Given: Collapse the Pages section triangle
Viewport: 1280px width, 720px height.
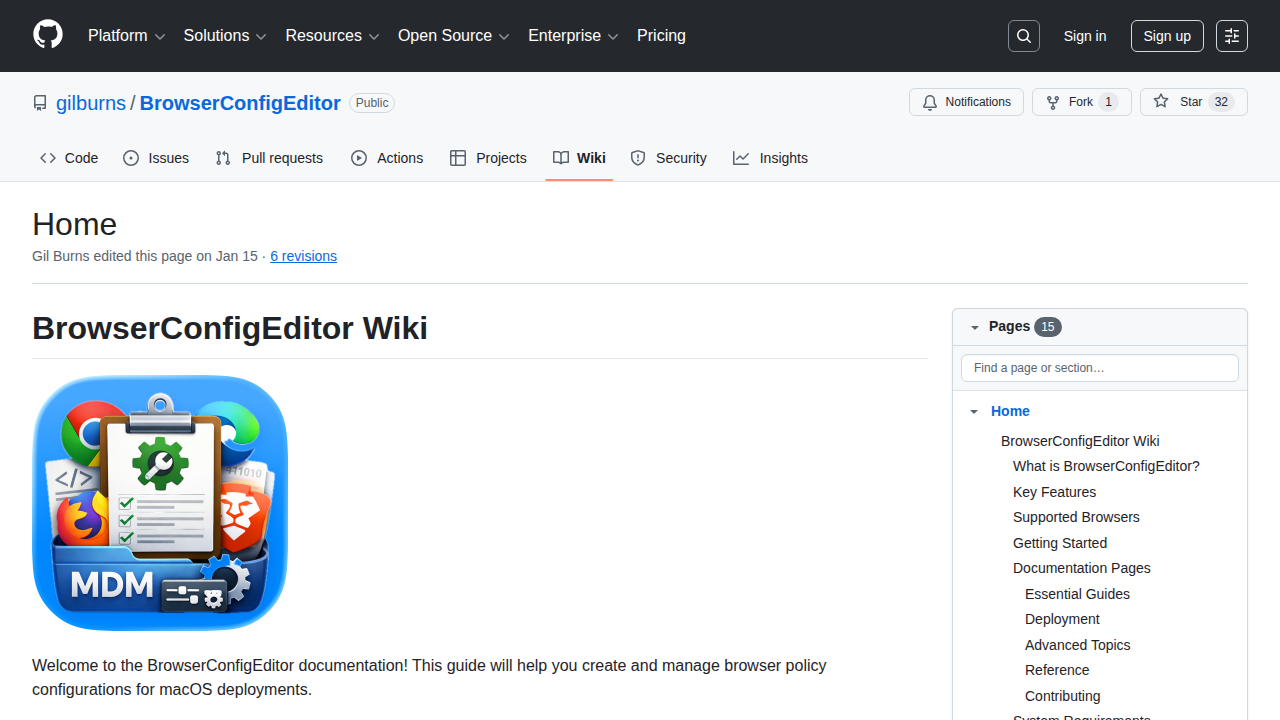Looking at the screenshot, I should click(975, 327).
